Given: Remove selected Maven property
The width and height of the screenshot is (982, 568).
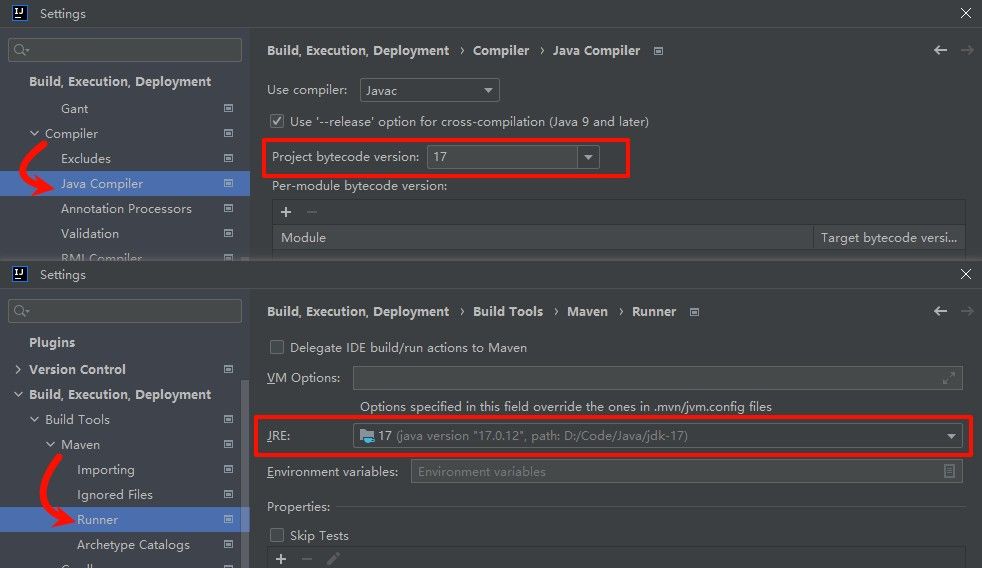Looking at the screenshot, I should coord(307,559).
